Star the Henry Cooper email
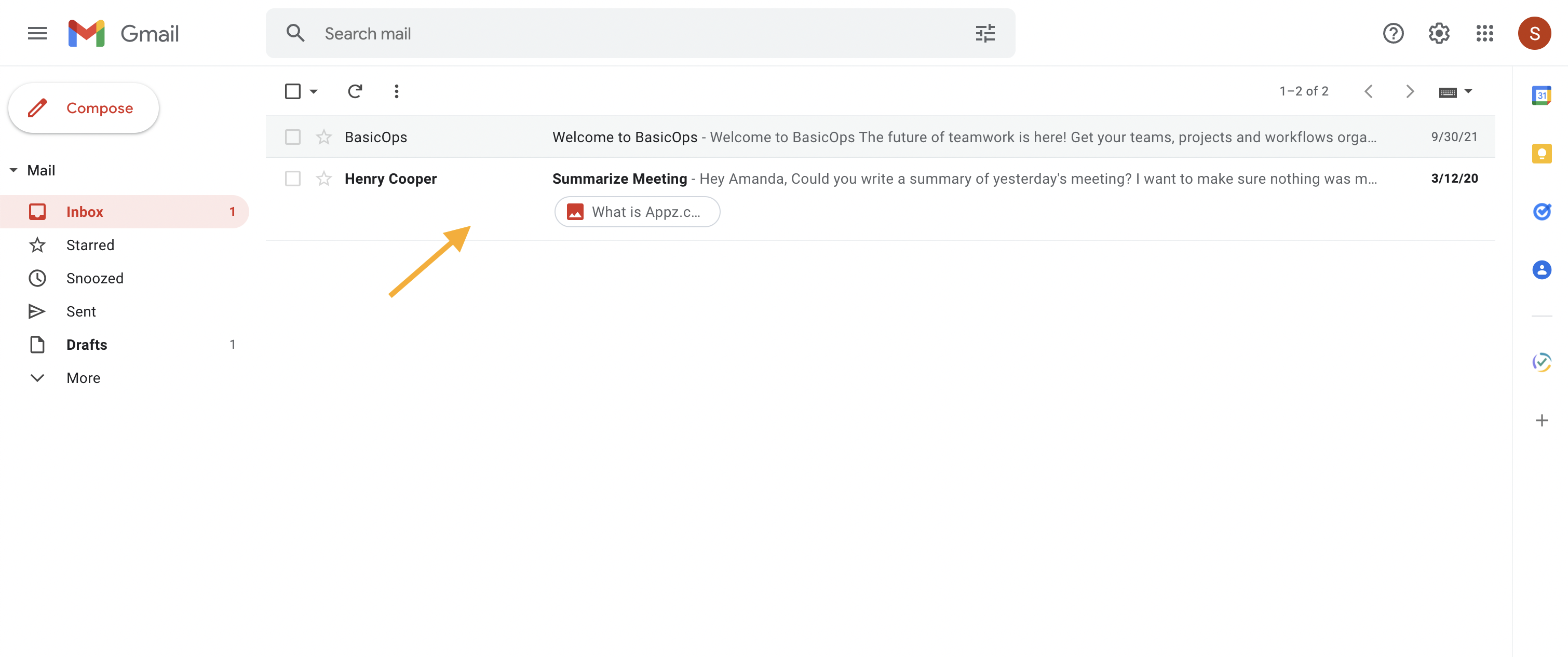 (x=324, y=179)
